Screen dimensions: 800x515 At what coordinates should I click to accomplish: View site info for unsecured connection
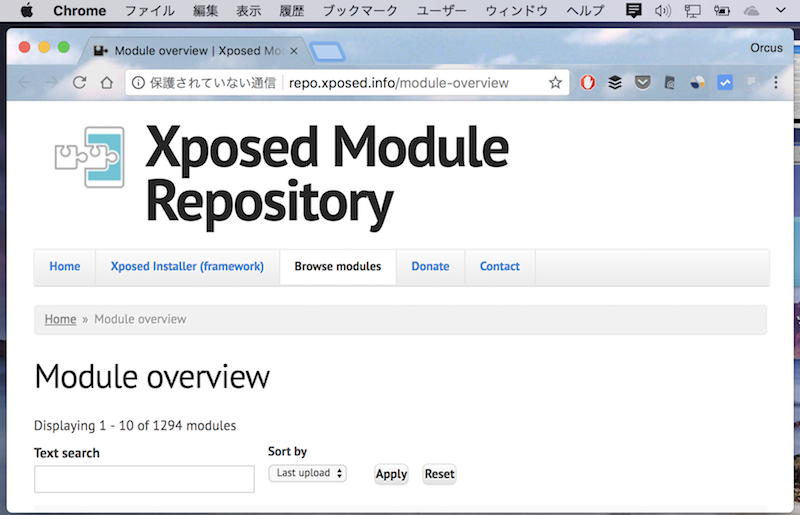click(x=138, y=82)
